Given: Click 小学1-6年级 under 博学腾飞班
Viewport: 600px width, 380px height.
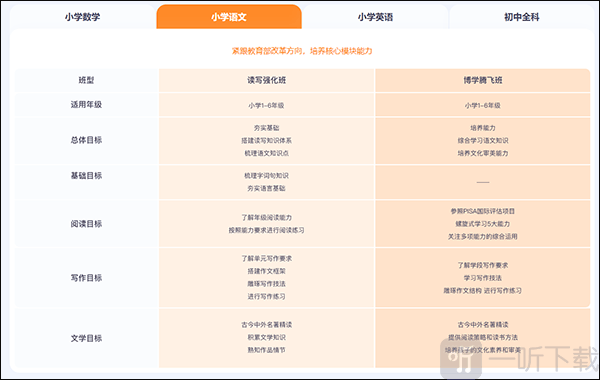Looking at the screenshot, I should pos(483,105).
